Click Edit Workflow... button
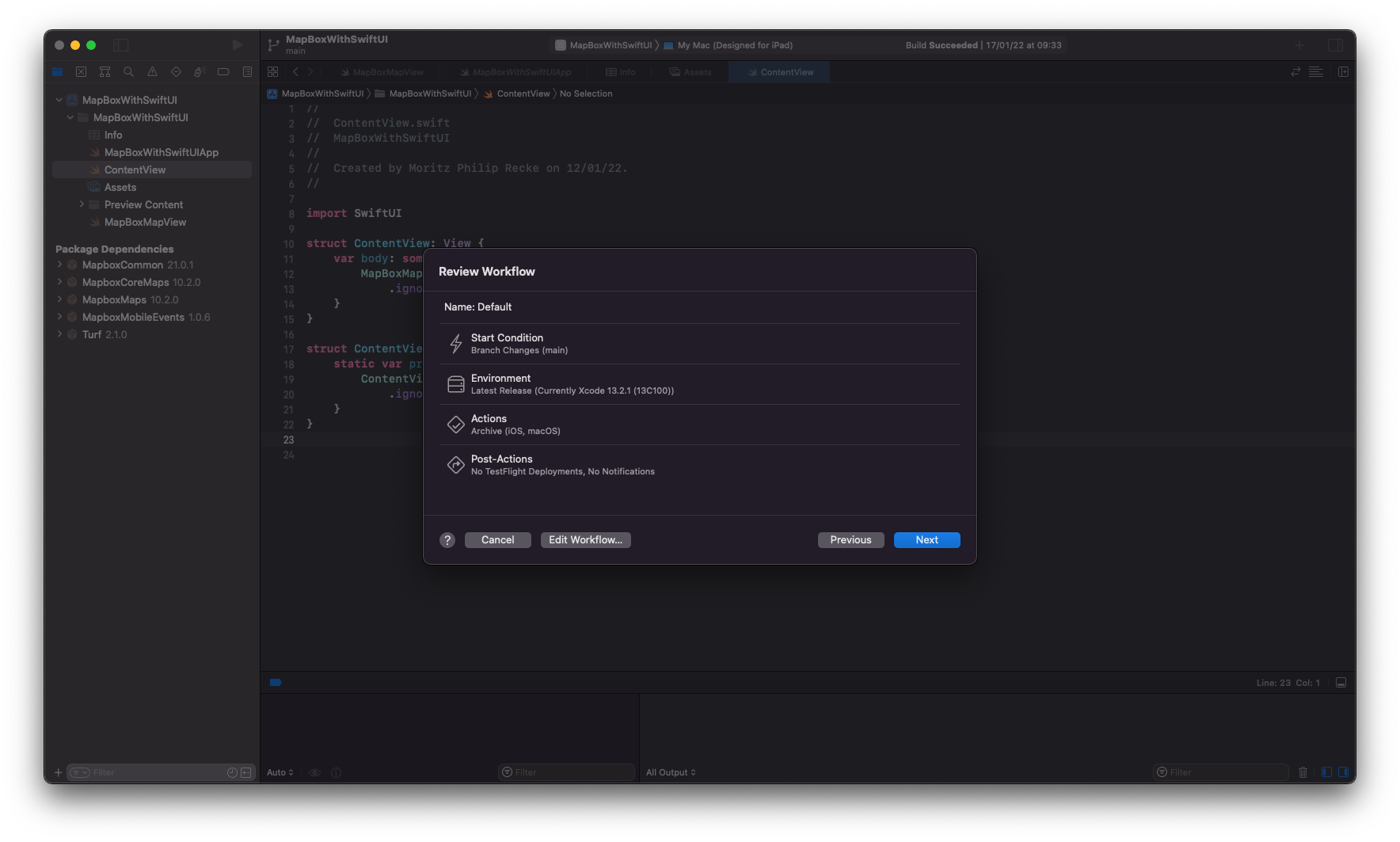Viewport: 1400px width, 842px height. [x=586, y=540]
